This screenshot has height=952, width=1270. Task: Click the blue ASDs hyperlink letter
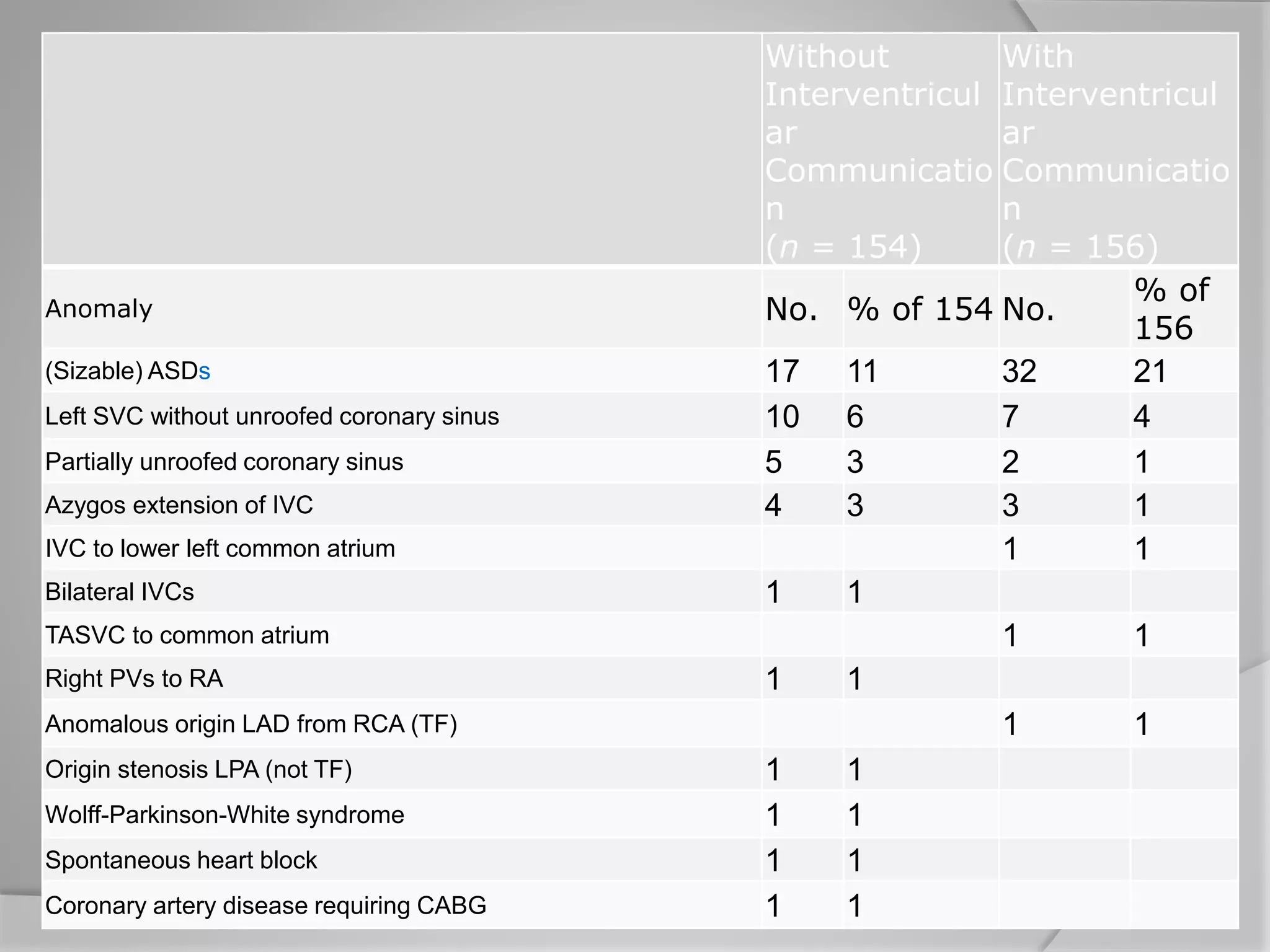coord(205,372)
